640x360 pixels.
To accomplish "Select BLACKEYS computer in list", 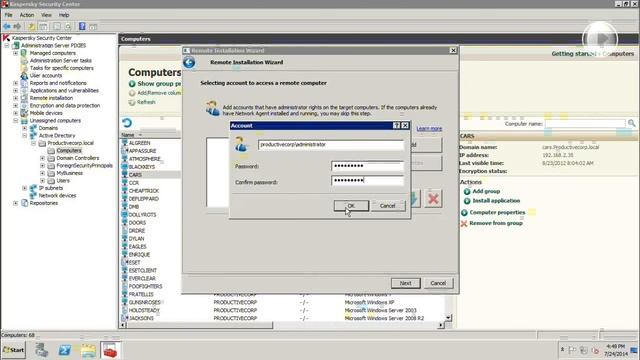I will (142, 167).
